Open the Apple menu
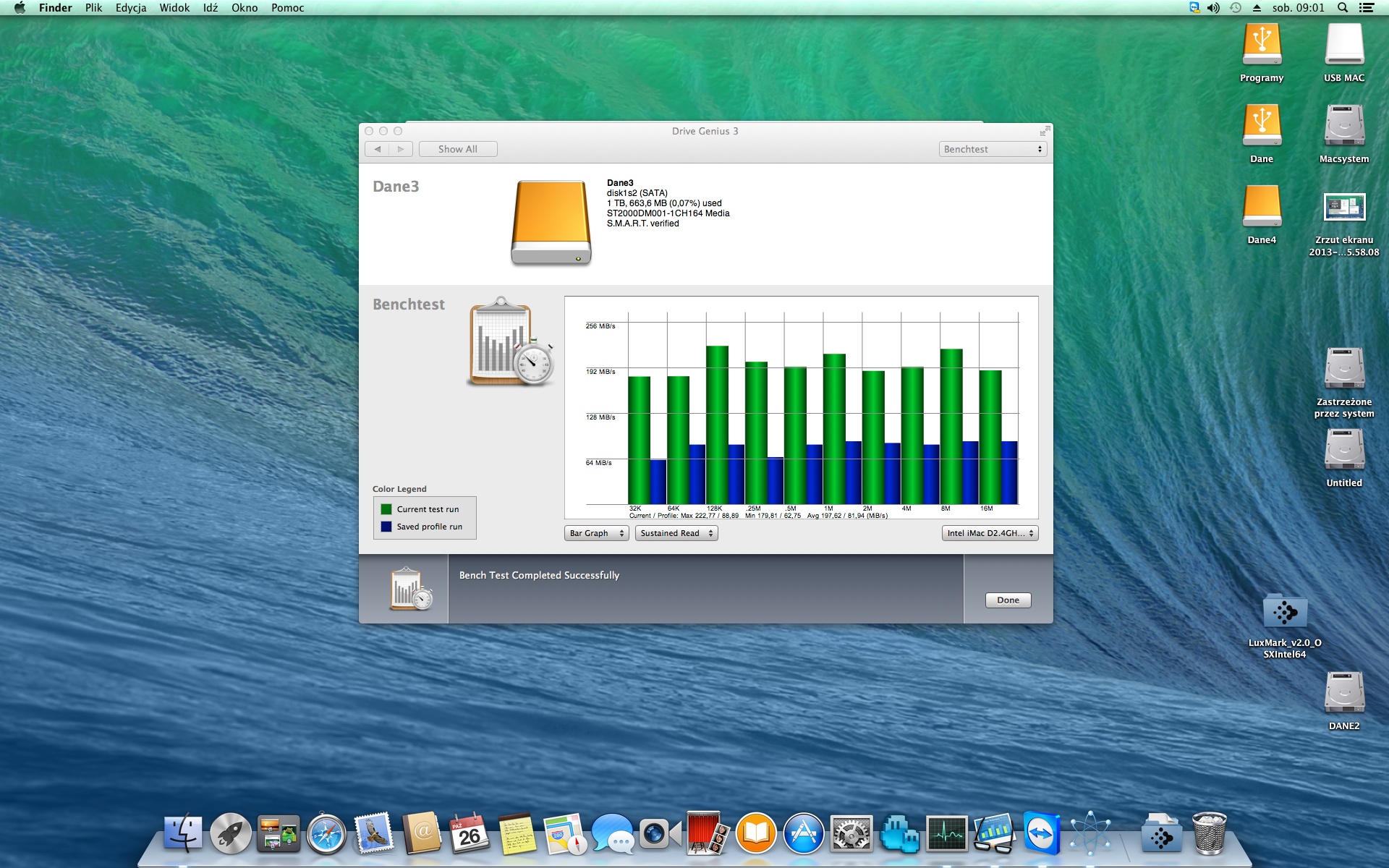1389x868 pixels. 20,8
